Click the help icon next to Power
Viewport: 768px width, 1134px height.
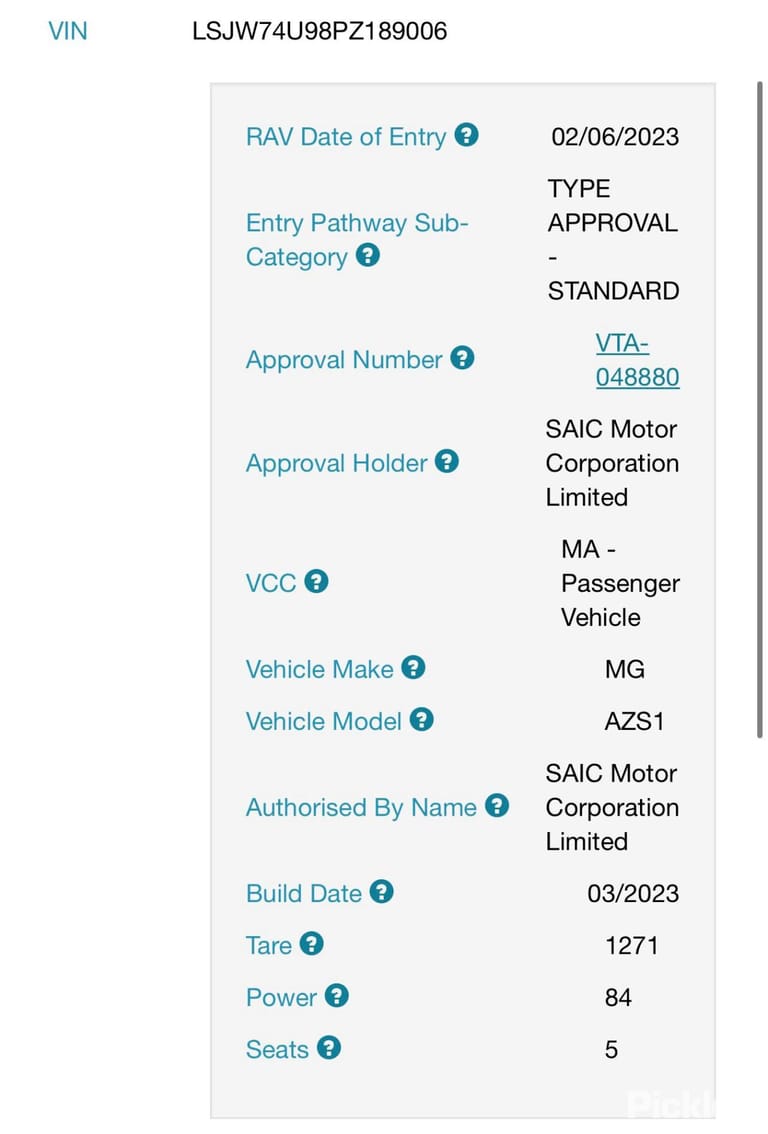pyautogui.click(x=336, y=995)
